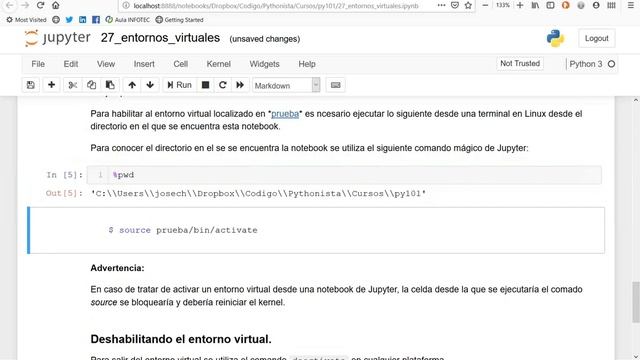Toggle the browser sidebar icon
This screenshot has height=360, width=640.
click(550, 5)
